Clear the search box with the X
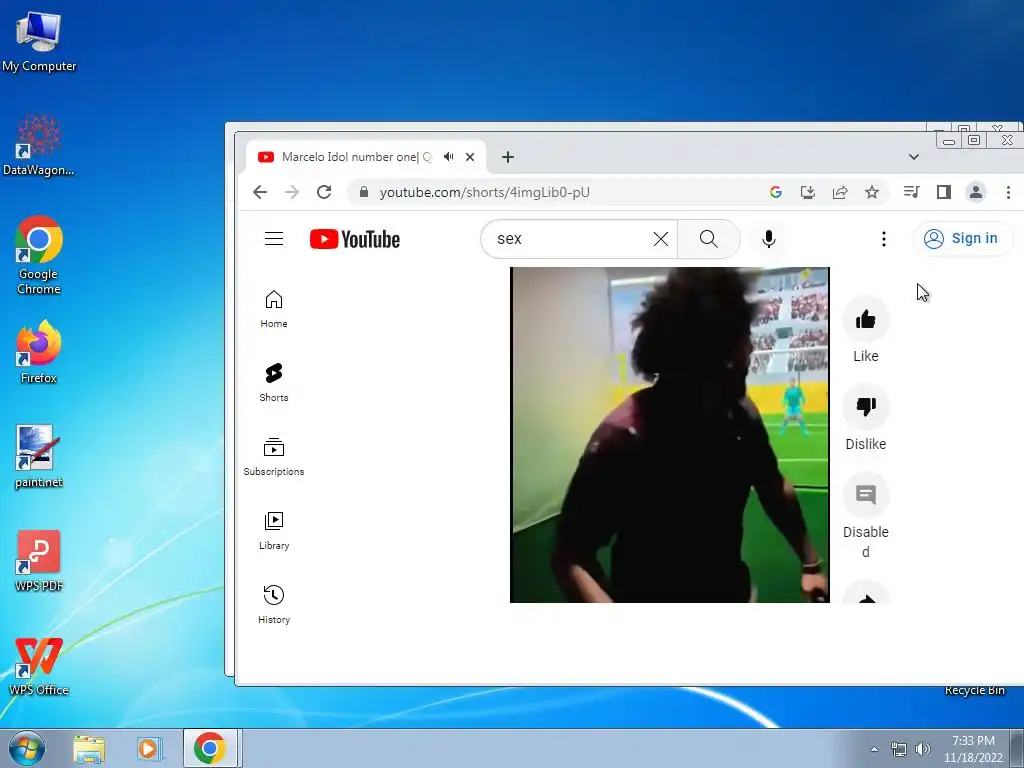Screen dimensions: 1024x768 pyautogui.click(x=660, y=239)
